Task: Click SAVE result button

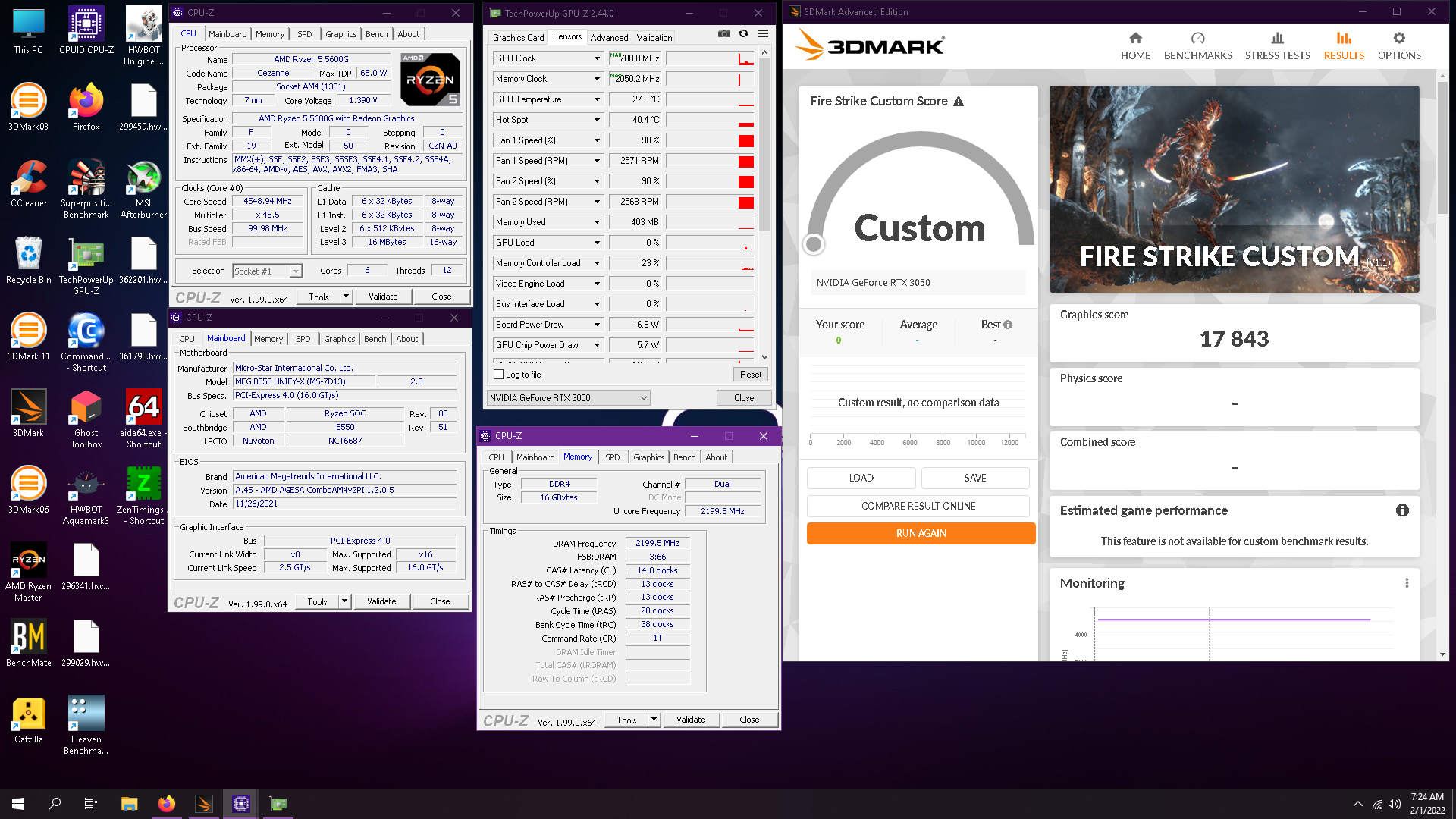Action: [975, 478]
